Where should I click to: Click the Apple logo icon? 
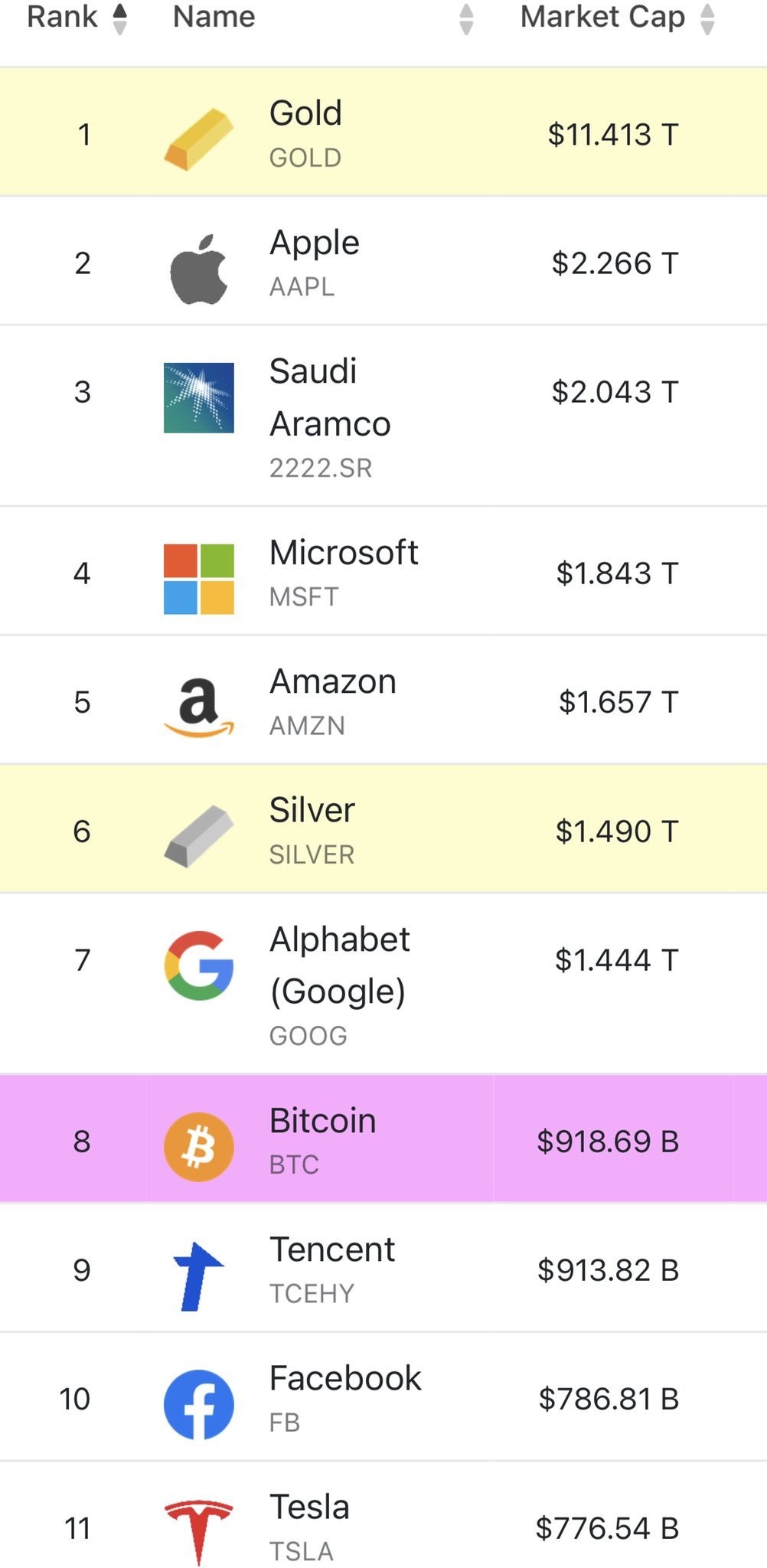click(x=198, y=269)
